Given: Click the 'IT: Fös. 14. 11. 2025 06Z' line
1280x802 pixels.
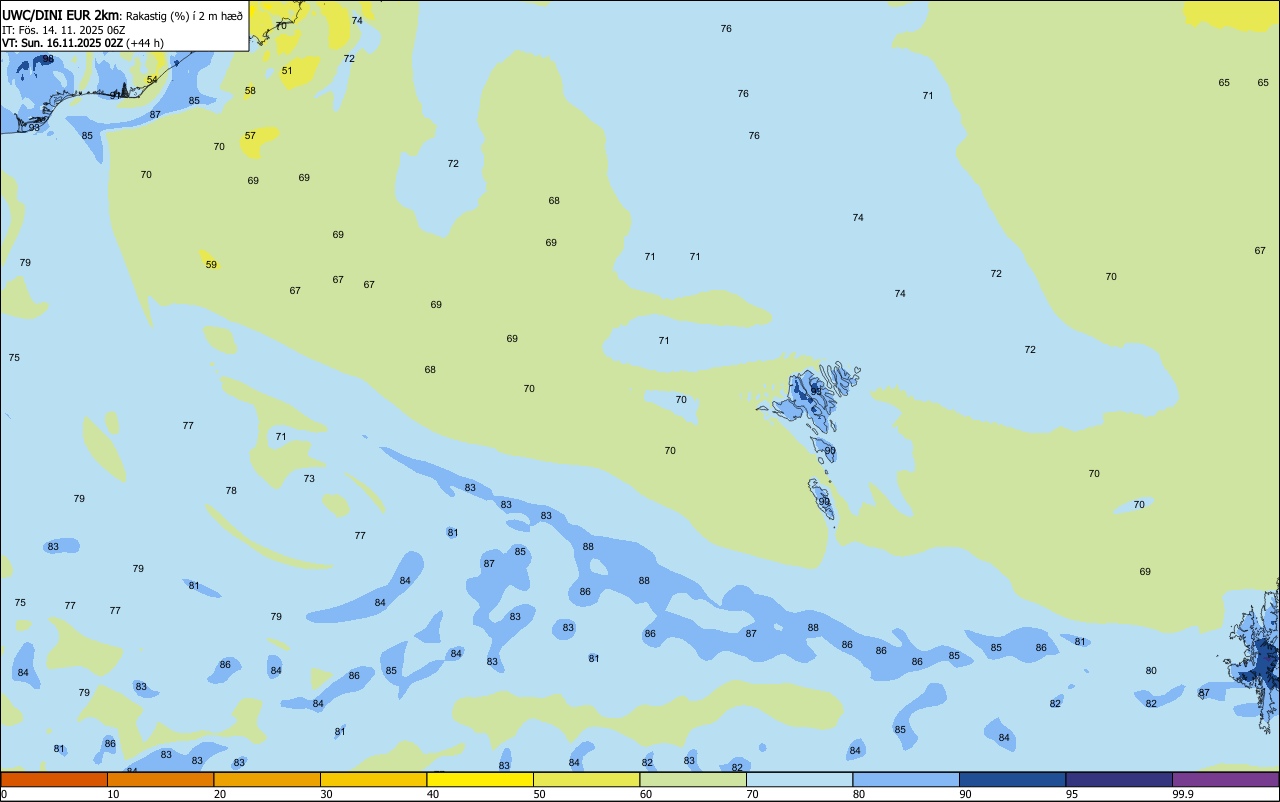Looking at the screenshot, I should coord(63,30).
